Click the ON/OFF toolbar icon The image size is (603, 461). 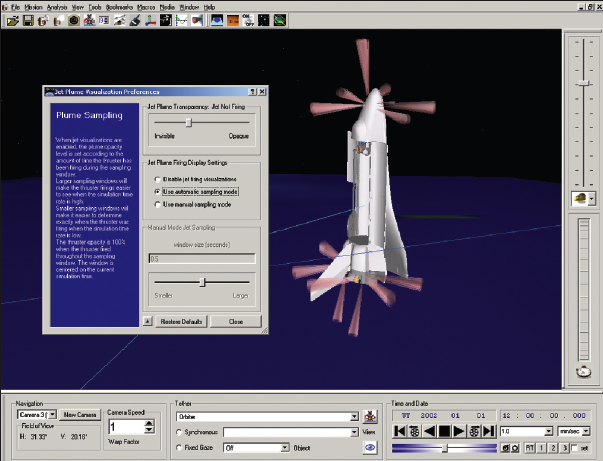click(248, 20)
